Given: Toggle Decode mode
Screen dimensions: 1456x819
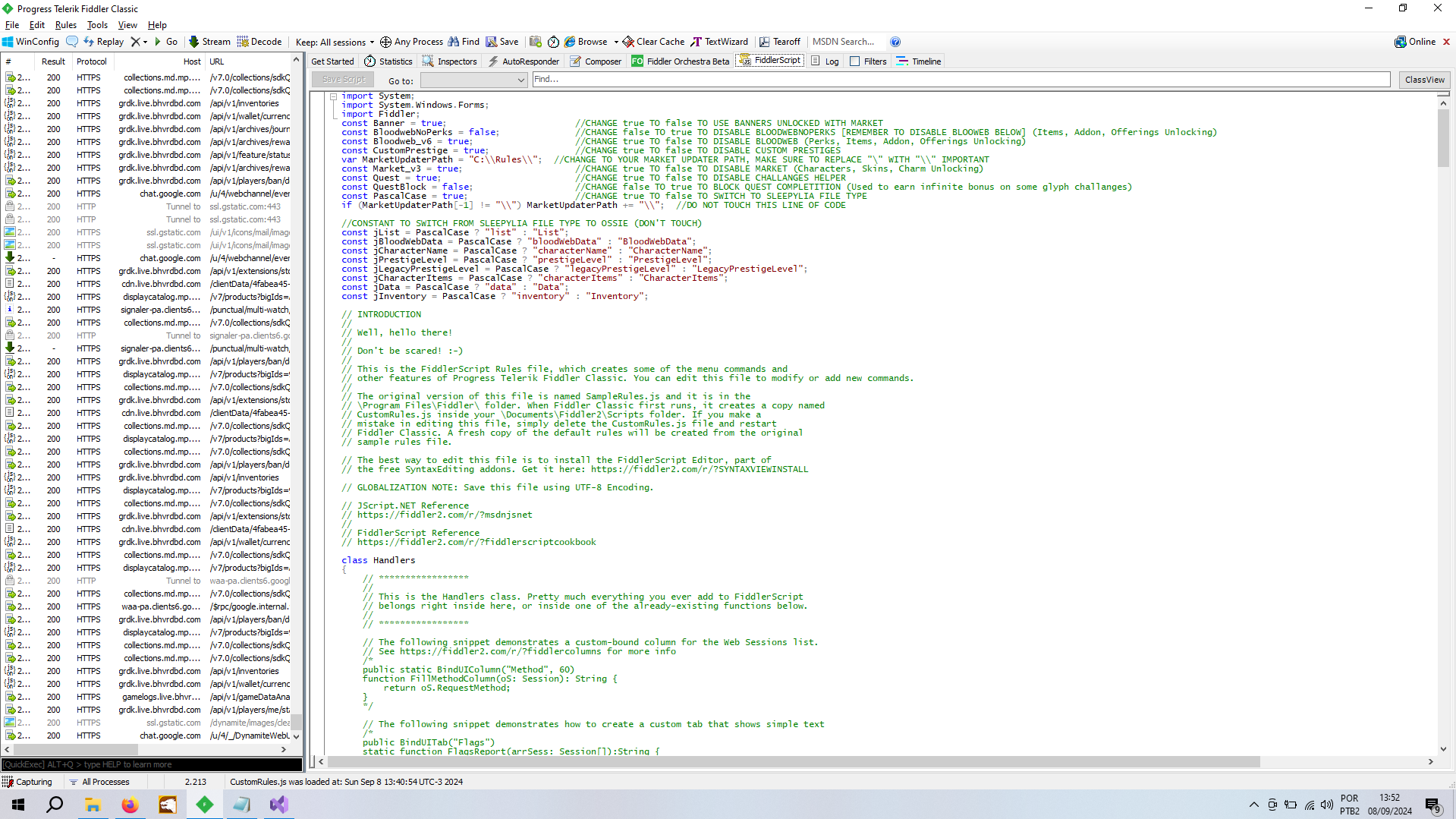Looking at the screenshot, I should [x=259, y=42].
